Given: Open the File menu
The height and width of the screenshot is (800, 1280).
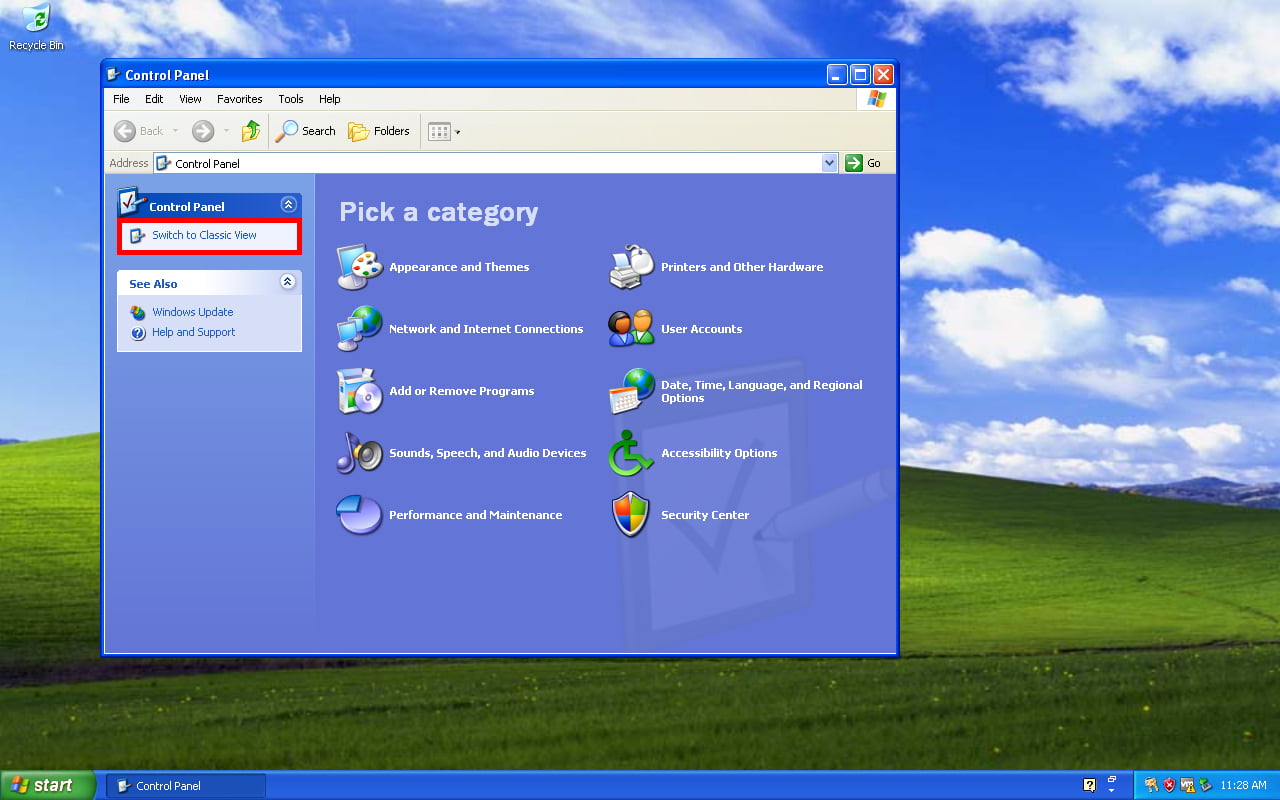Looking at the screenshot, I should (121, 99).
